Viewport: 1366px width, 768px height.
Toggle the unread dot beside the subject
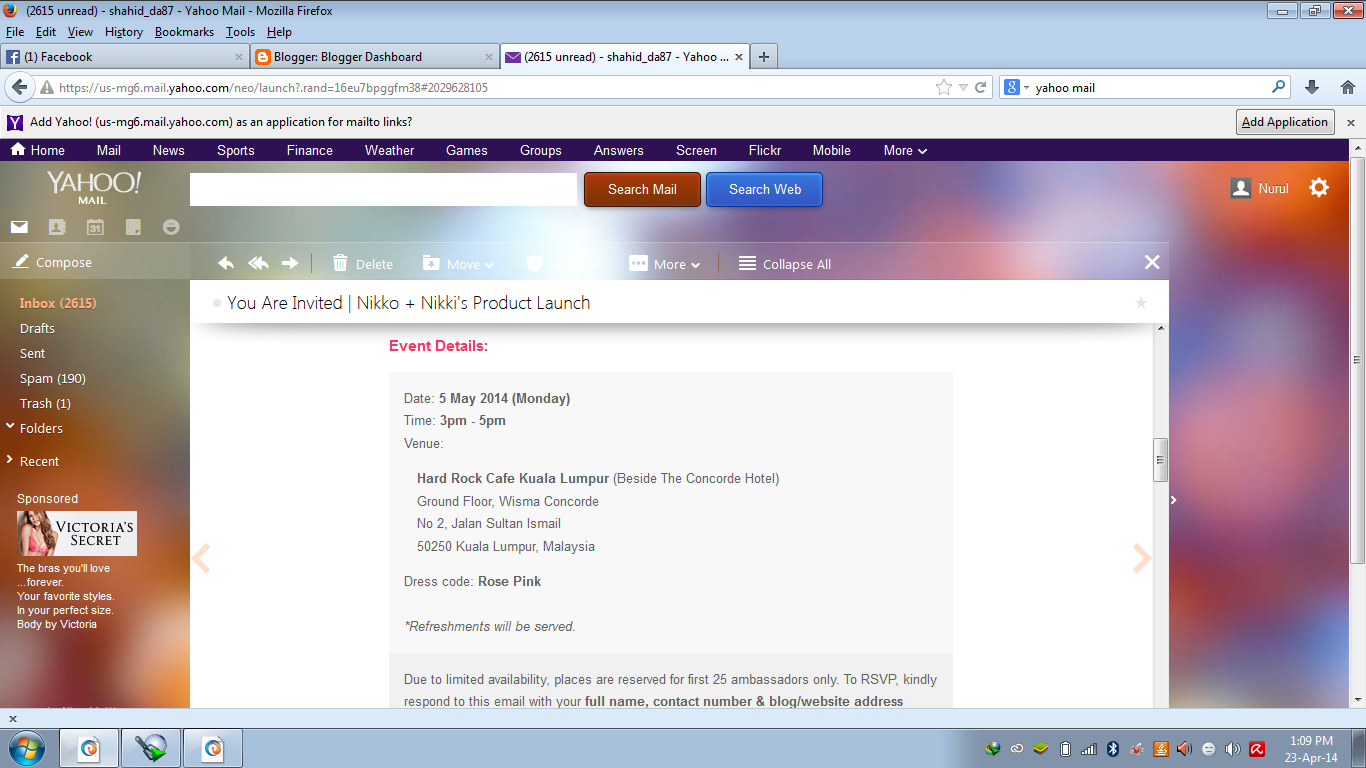tap(217, 303)
